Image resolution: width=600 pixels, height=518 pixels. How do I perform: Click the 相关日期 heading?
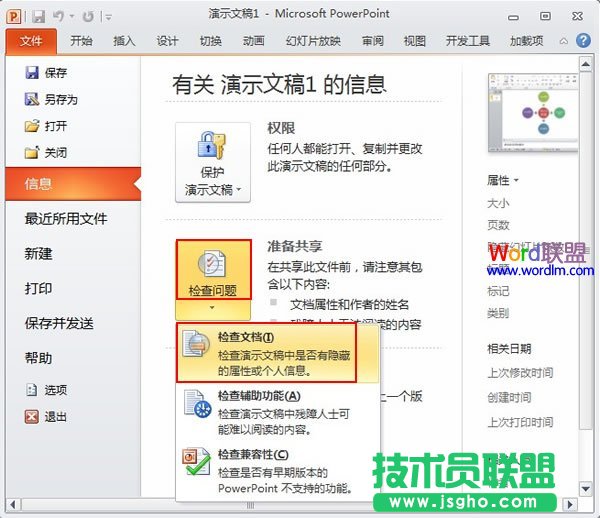pos(509,349)
